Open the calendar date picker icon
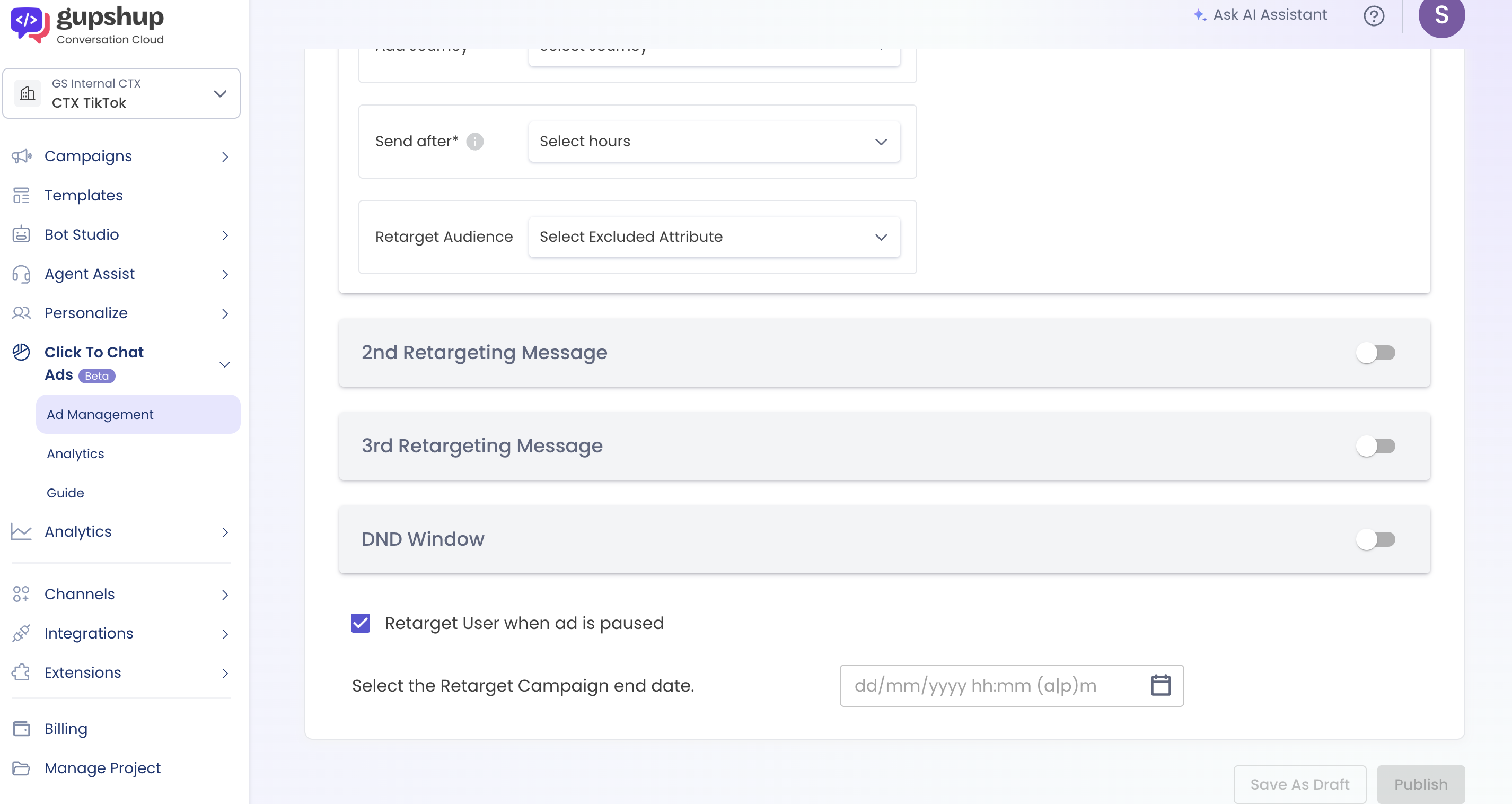 pyautogui.click(x=1161, y=685)
